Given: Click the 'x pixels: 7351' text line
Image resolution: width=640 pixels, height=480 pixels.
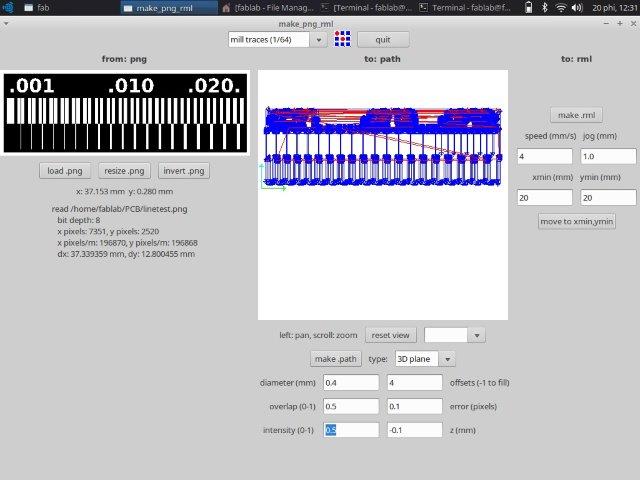Looking at the screenshot, I should [108, 231].
